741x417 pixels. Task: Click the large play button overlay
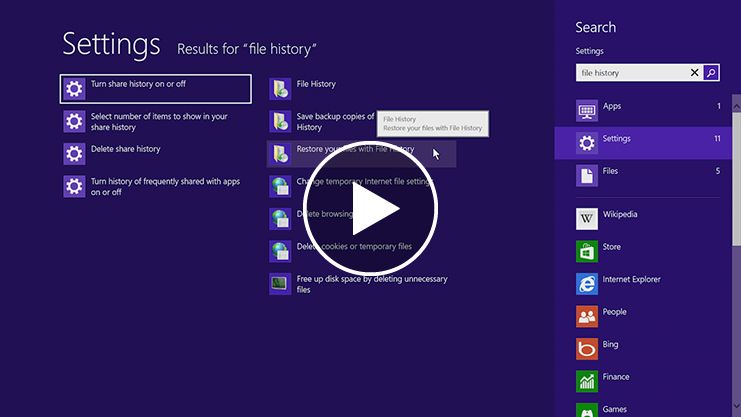tap(370, 209)
